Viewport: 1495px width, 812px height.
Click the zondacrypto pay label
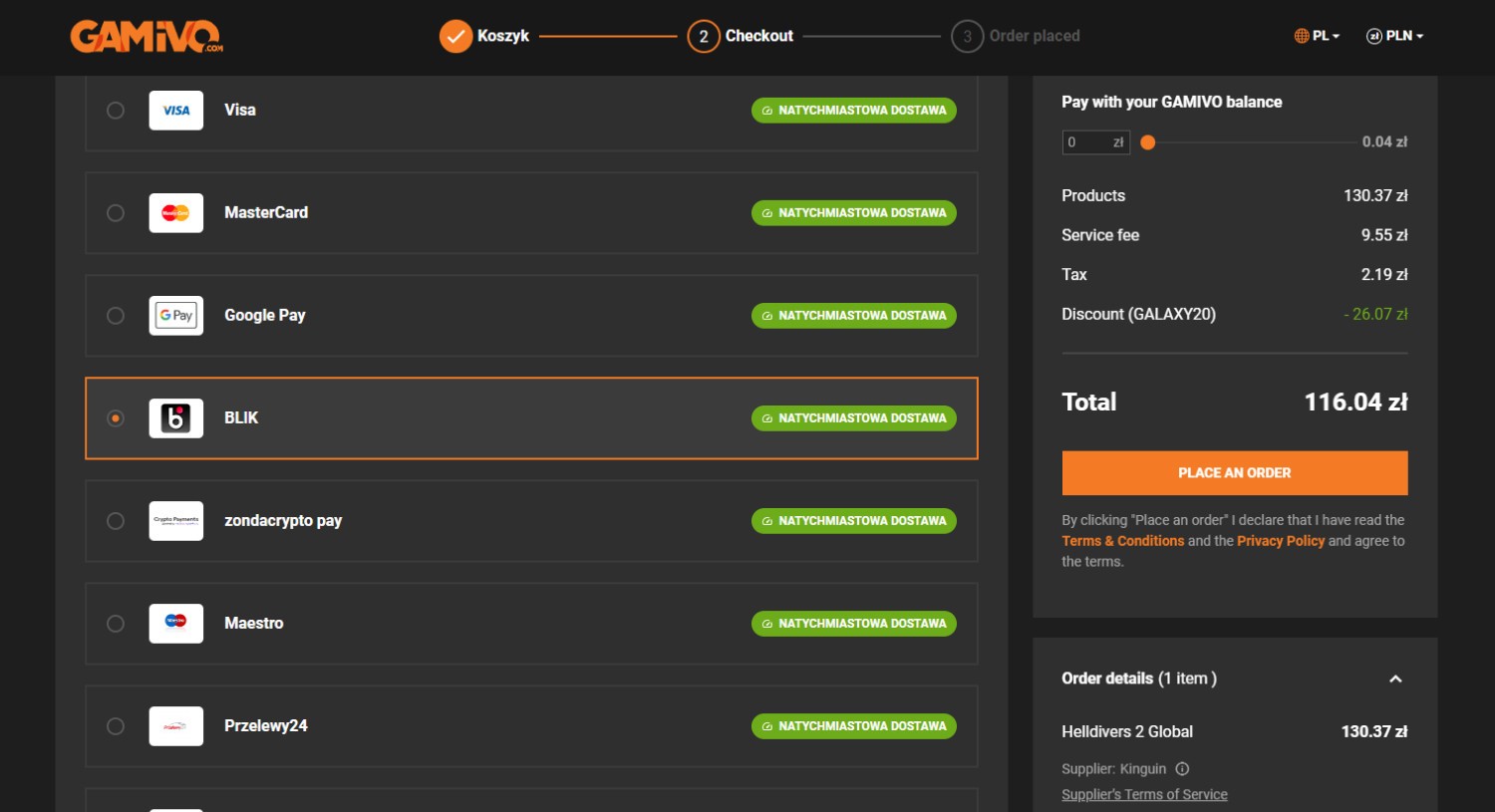tap(283, 521)
